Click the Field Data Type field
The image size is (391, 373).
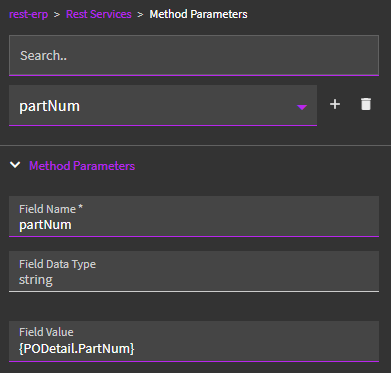point(194,271)
